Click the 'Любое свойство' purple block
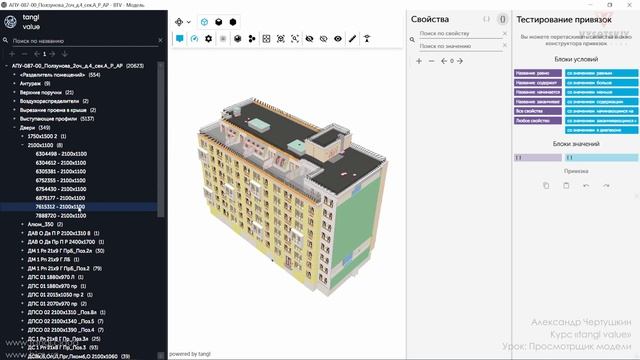Screen dimensions: 640x360 click(x=538, y=120)
